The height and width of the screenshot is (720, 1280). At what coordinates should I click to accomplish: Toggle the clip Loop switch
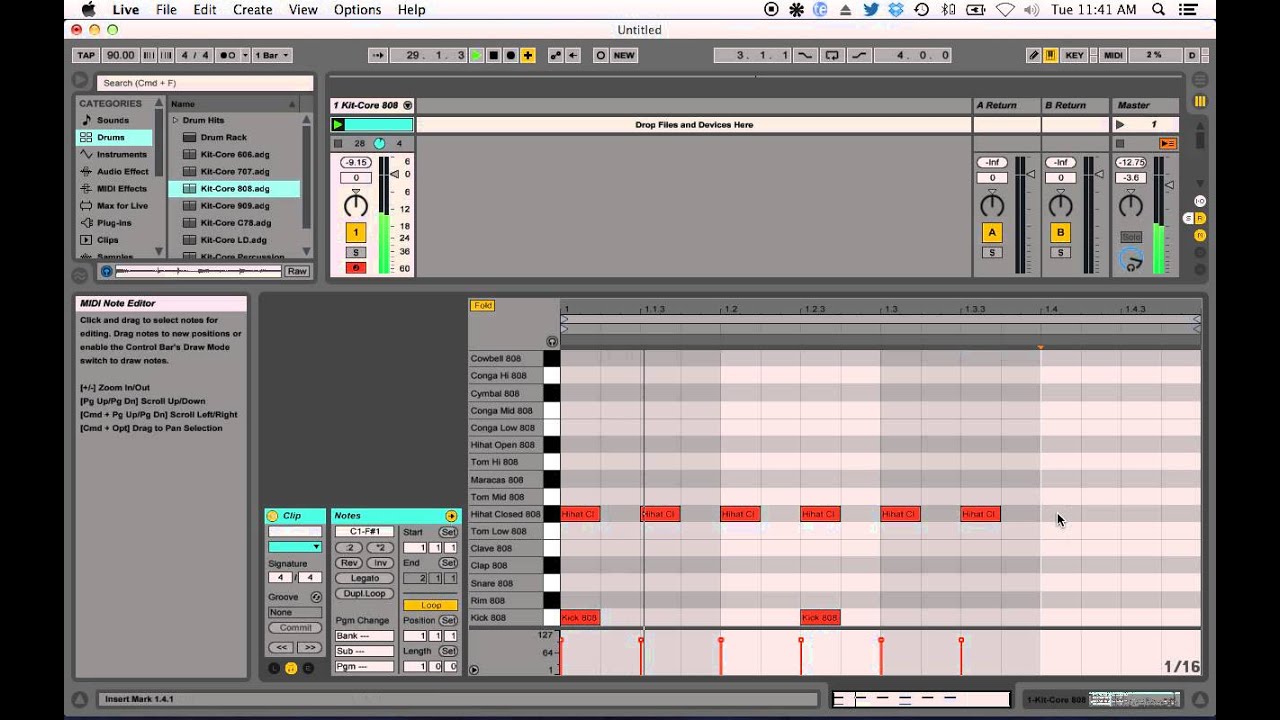point(430,605)
